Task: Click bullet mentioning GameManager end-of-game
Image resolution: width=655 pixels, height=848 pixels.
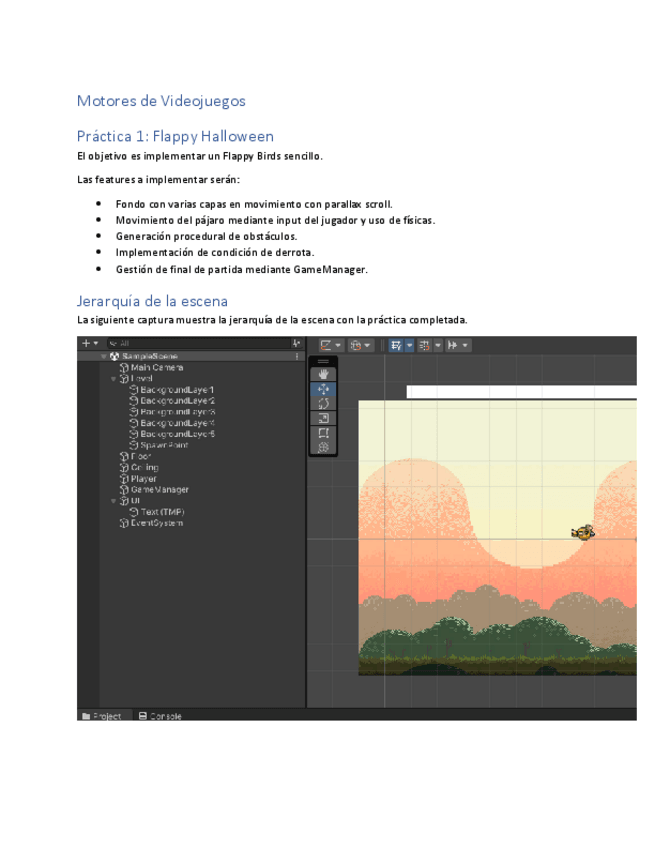Action: (242, 269)
